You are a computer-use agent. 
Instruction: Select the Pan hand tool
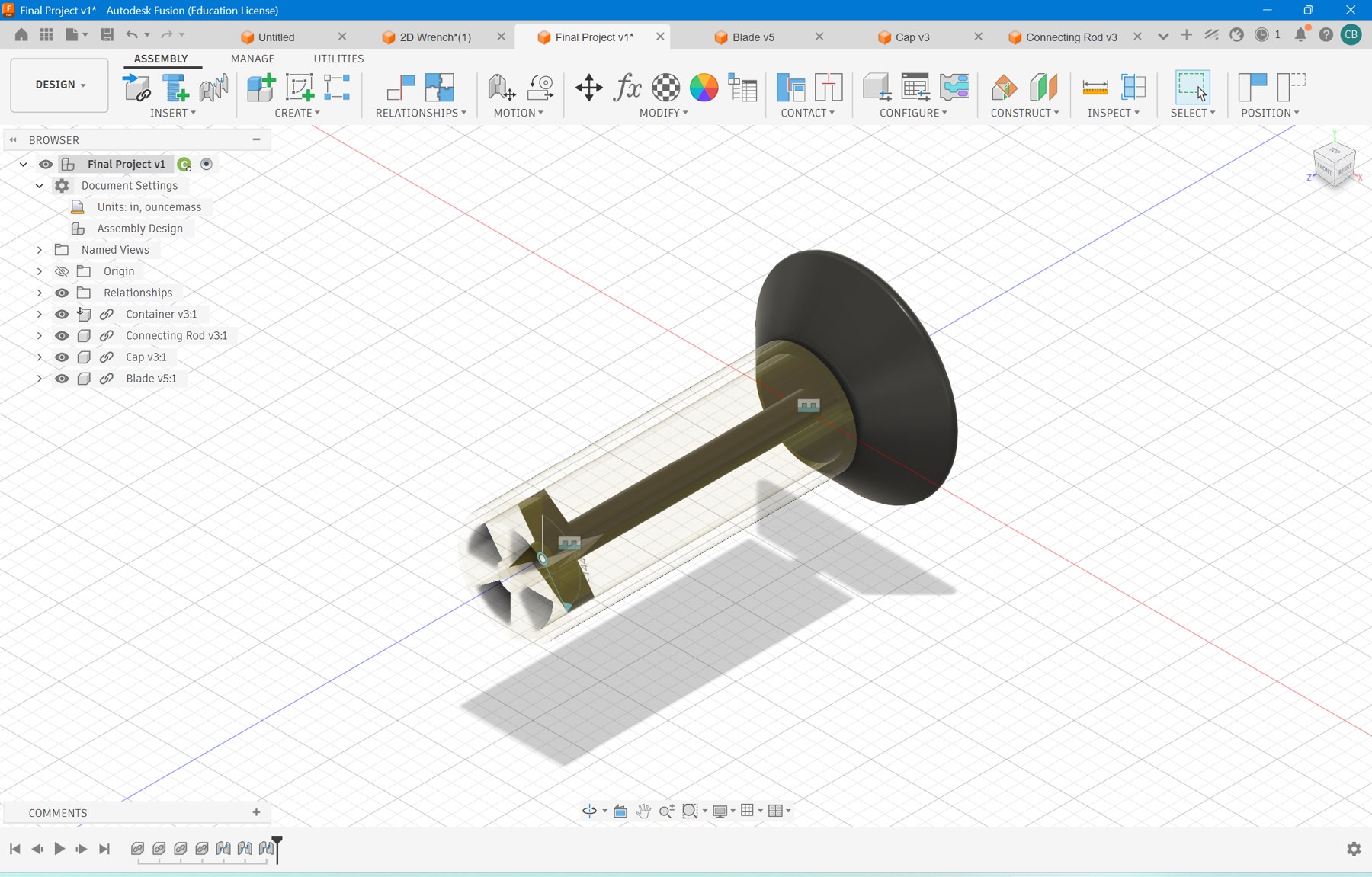(643, 811)
